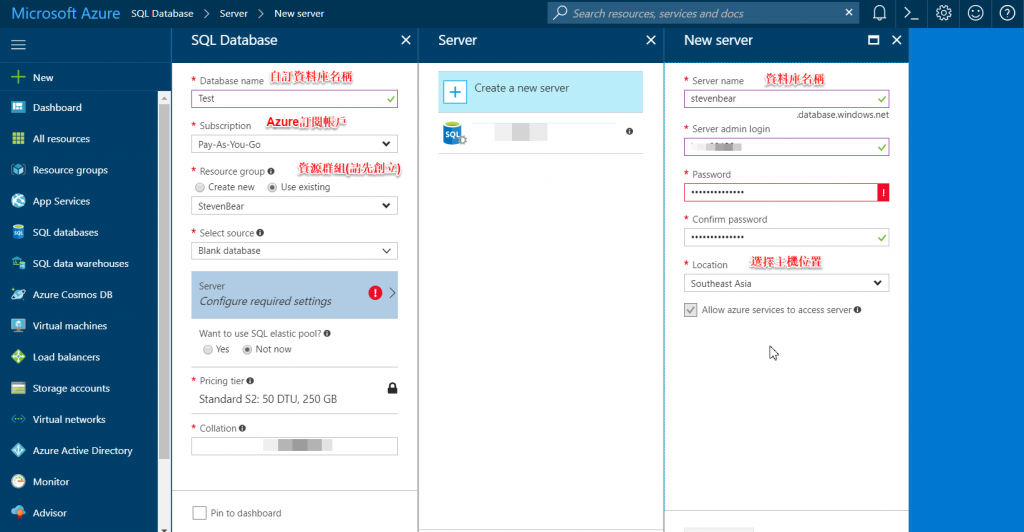
Task: Click the Server admin login field
Action: (x=786, y=147)
